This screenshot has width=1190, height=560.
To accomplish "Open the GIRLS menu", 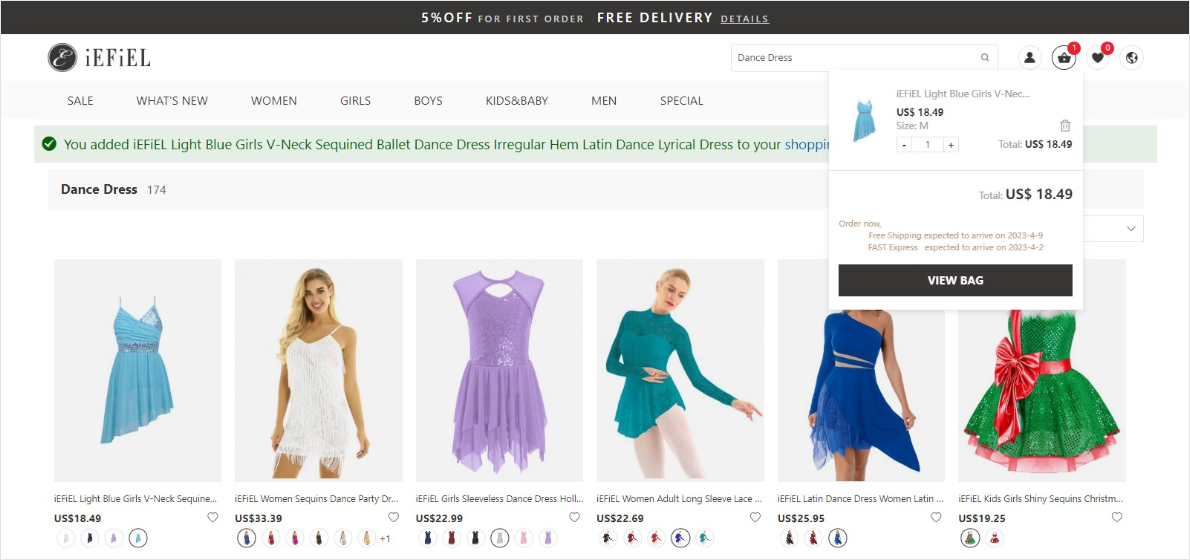I will pos(355,100).
